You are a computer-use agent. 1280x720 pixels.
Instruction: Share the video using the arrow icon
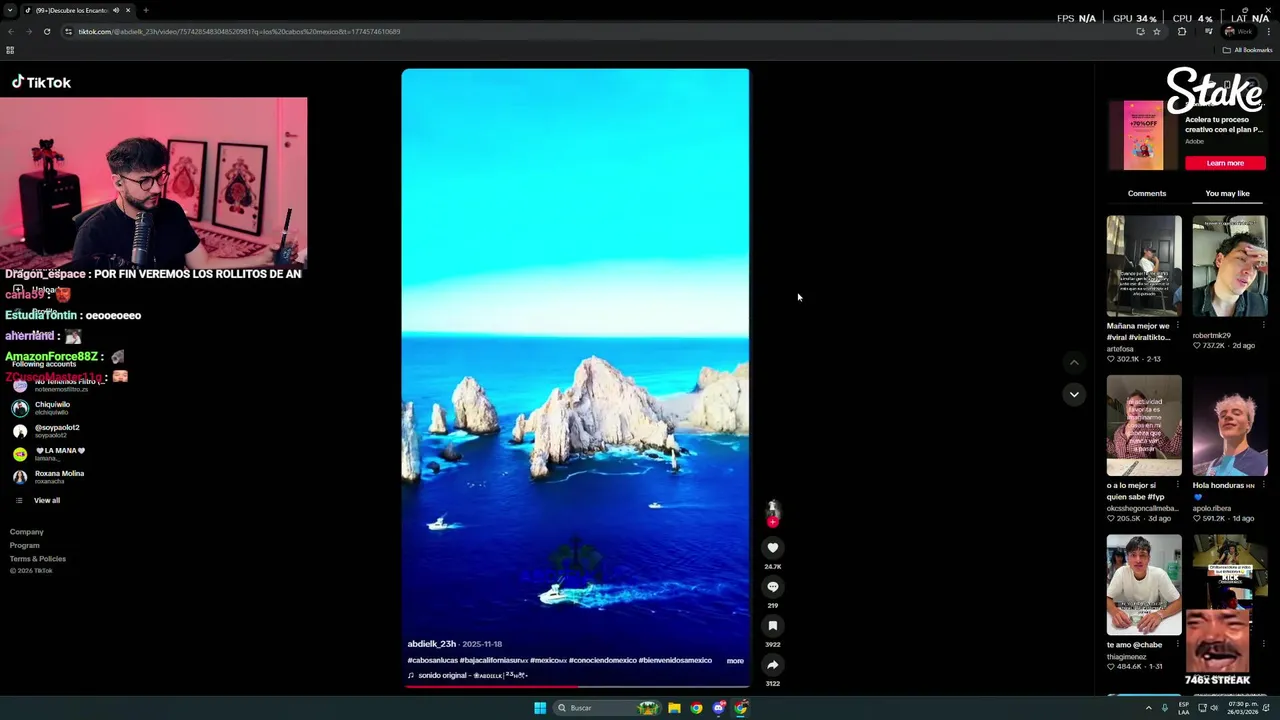pyautogui.click(x=772, y=665)
